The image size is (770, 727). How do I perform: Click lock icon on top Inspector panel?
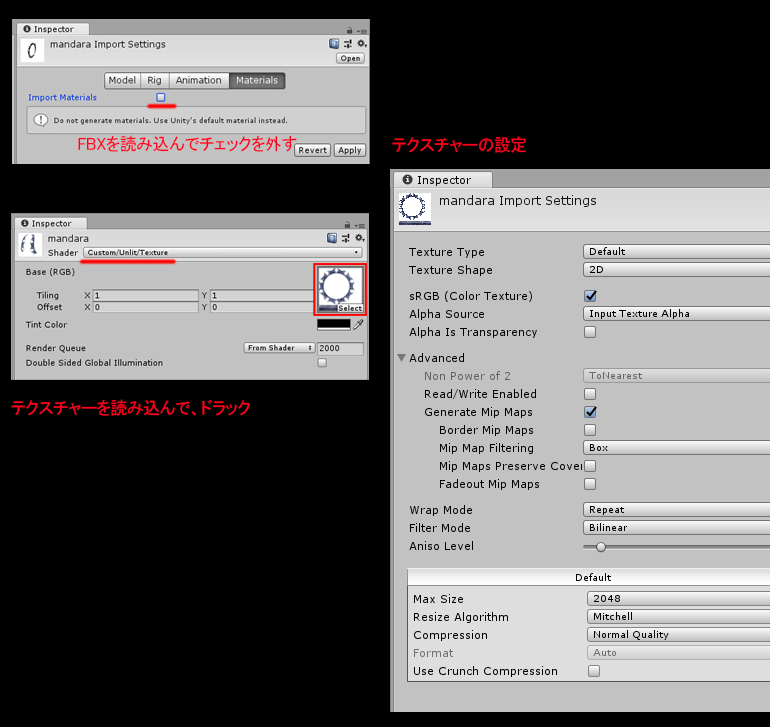(x=348, y=30)
